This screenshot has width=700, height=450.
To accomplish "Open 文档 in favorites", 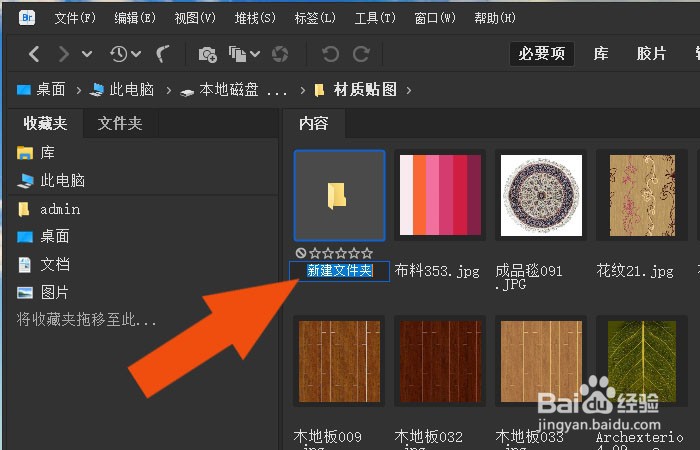I will tap(43, 264).
